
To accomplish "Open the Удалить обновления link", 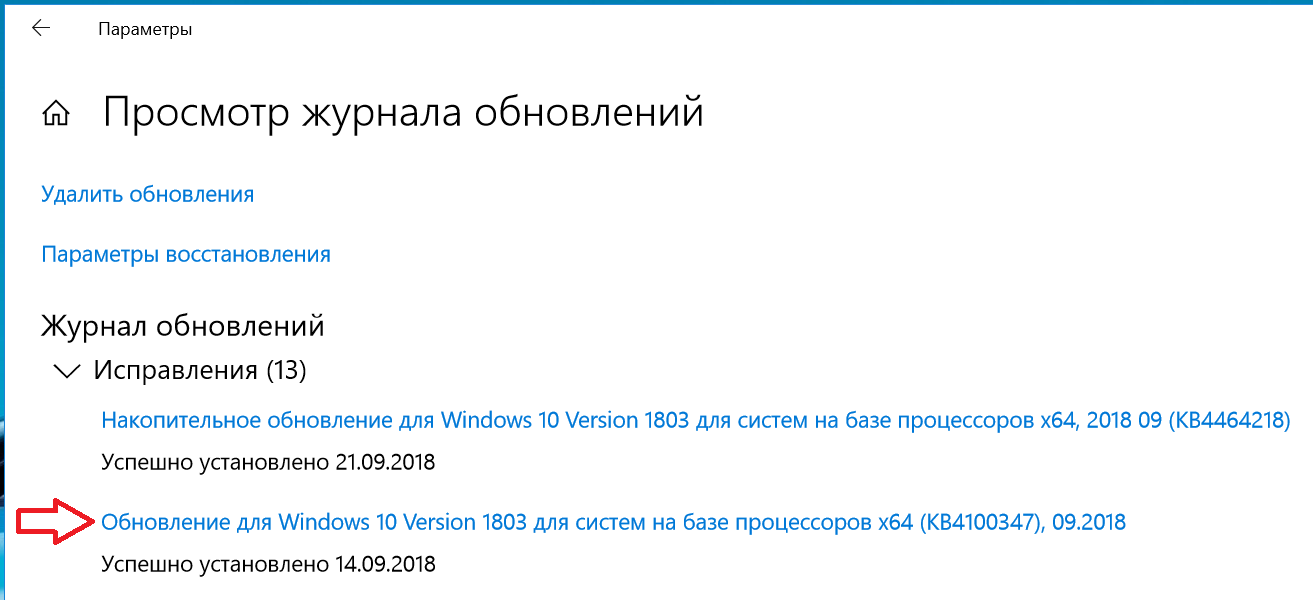I will [x=147, y=194].
